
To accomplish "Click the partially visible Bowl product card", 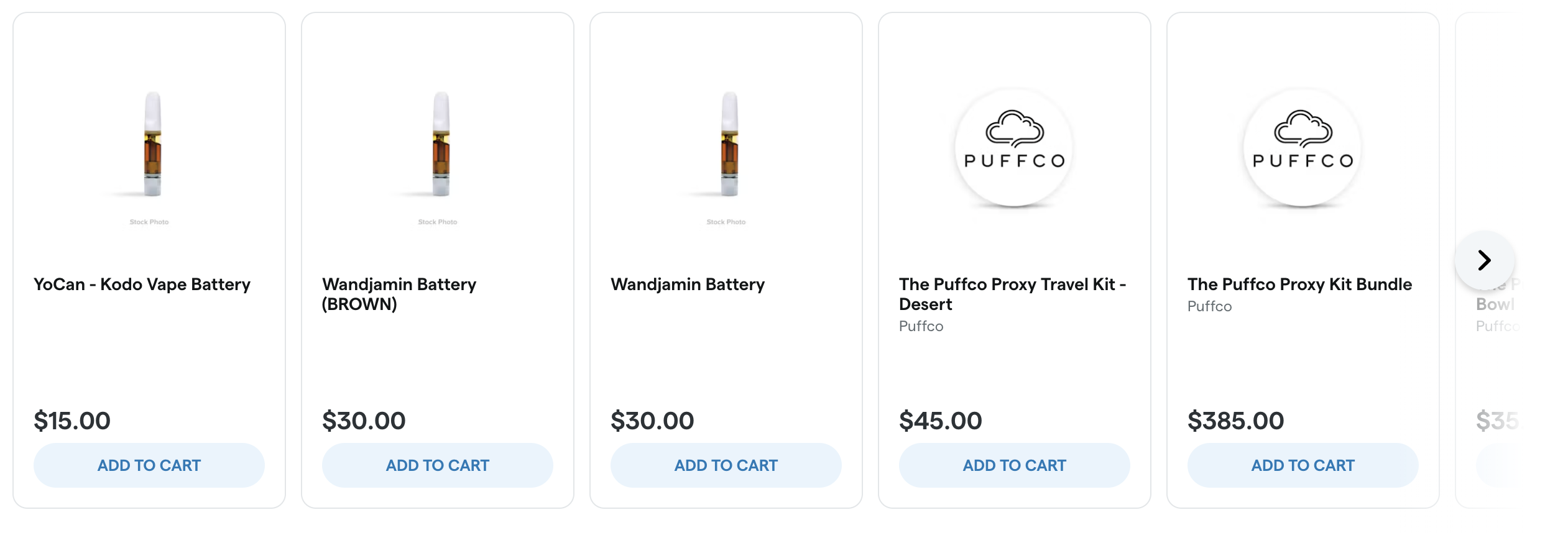I will (1495, 348).
